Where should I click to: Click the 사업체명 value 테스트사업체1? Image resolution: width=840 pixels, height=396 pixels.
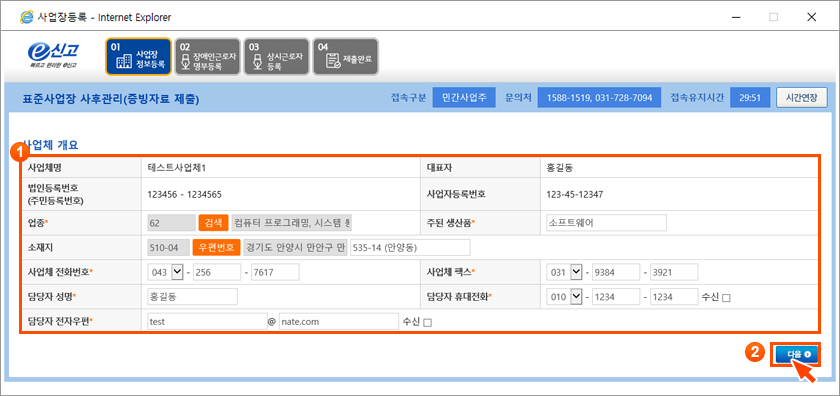click(177, 168)
